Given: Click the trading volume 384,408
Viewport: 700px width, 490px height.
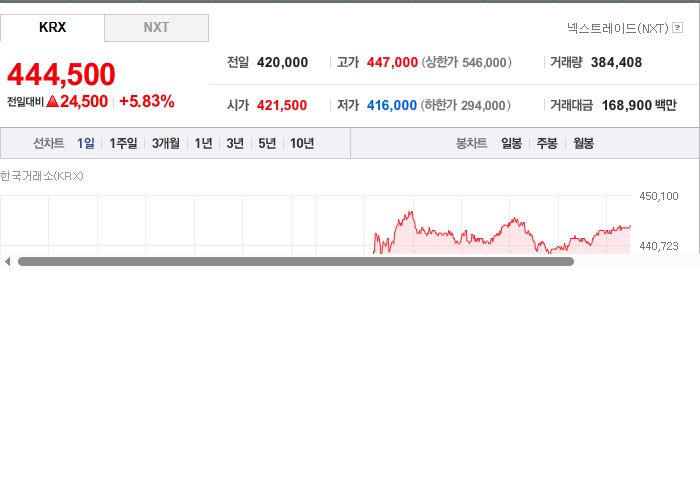Looking at the screenshot, I should 616,62.
